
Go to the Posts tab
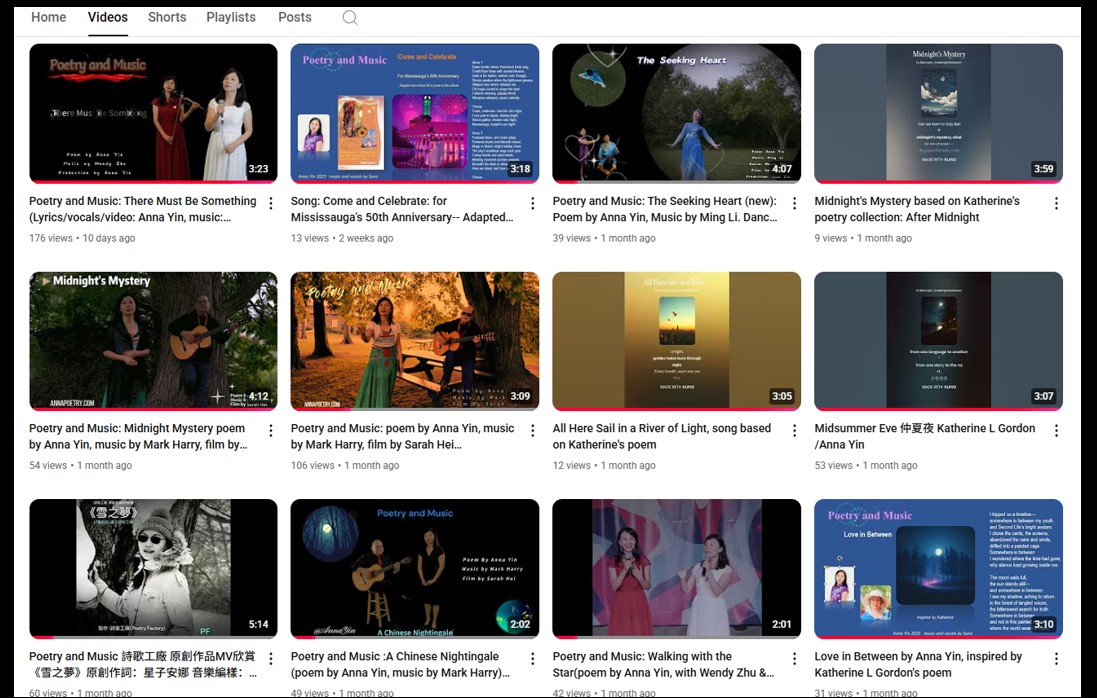(x=295, y=17)
